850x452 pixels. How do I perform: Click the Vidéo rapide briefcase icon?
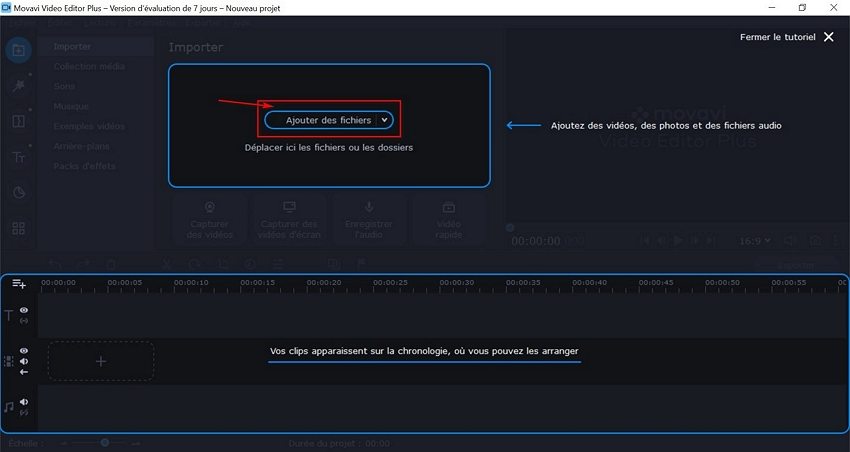click(449, 207)
